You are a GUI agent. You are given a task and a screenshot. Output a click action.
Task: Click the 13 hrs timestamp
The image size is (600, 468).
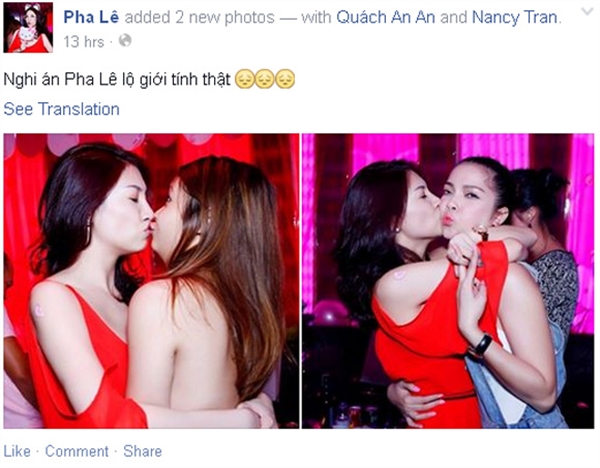point(84,41)
